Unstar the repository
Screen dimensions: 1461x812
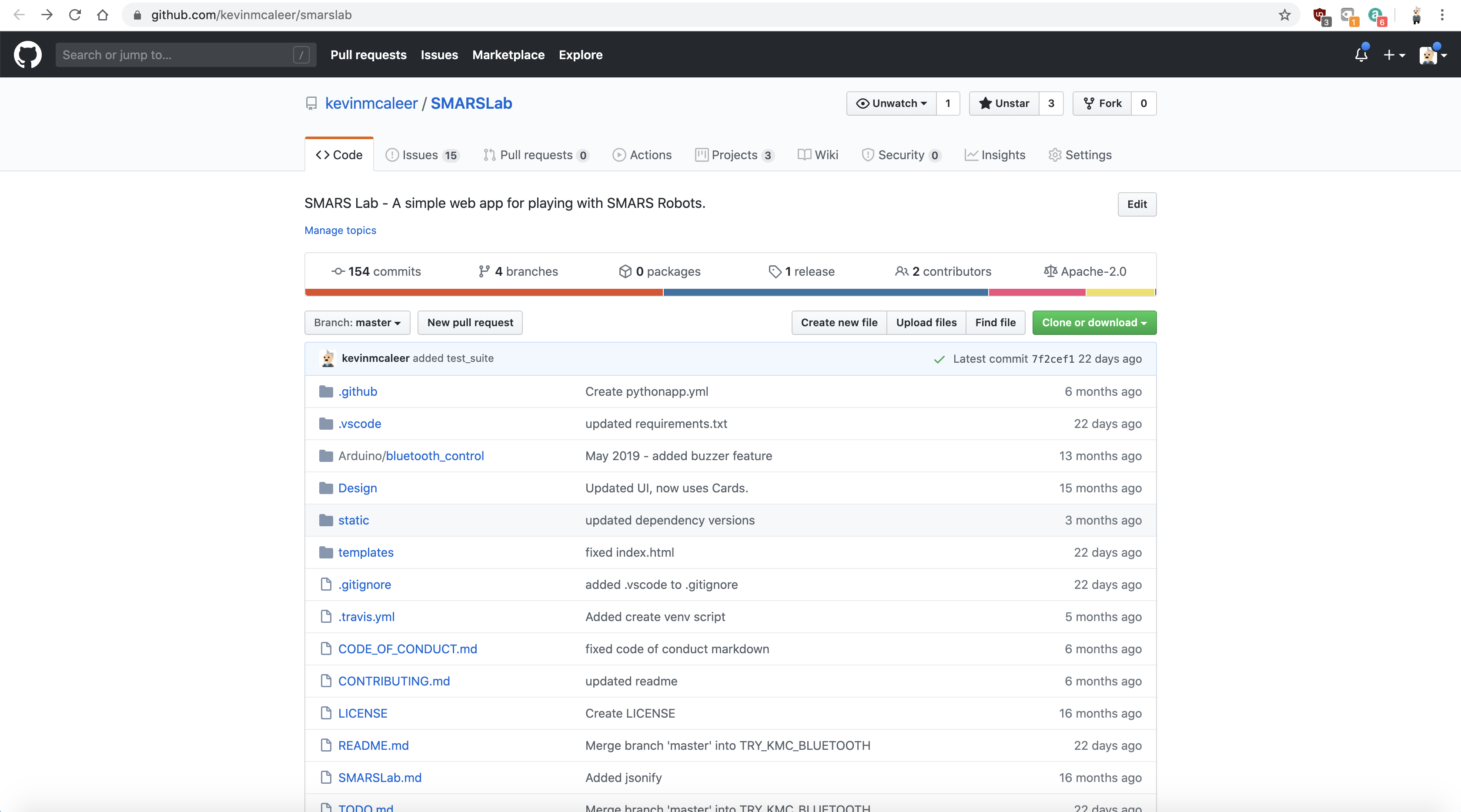click(x=1004, y=103)
